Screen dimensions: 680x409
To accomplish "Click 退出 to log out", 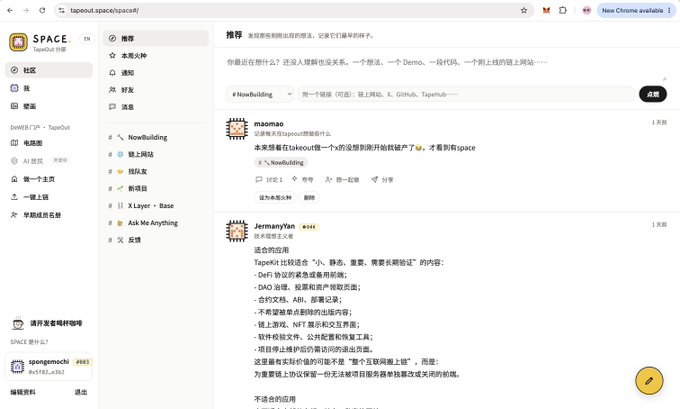I will pyautogui.click(x=81, y=392).
